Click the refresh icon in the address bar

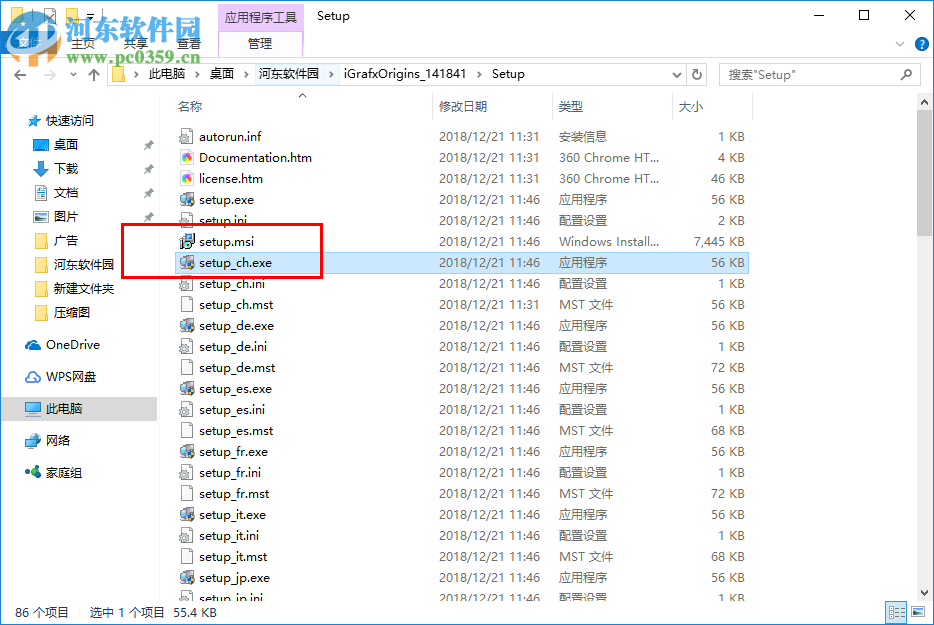pyautogui.click(x=697, y=73)
